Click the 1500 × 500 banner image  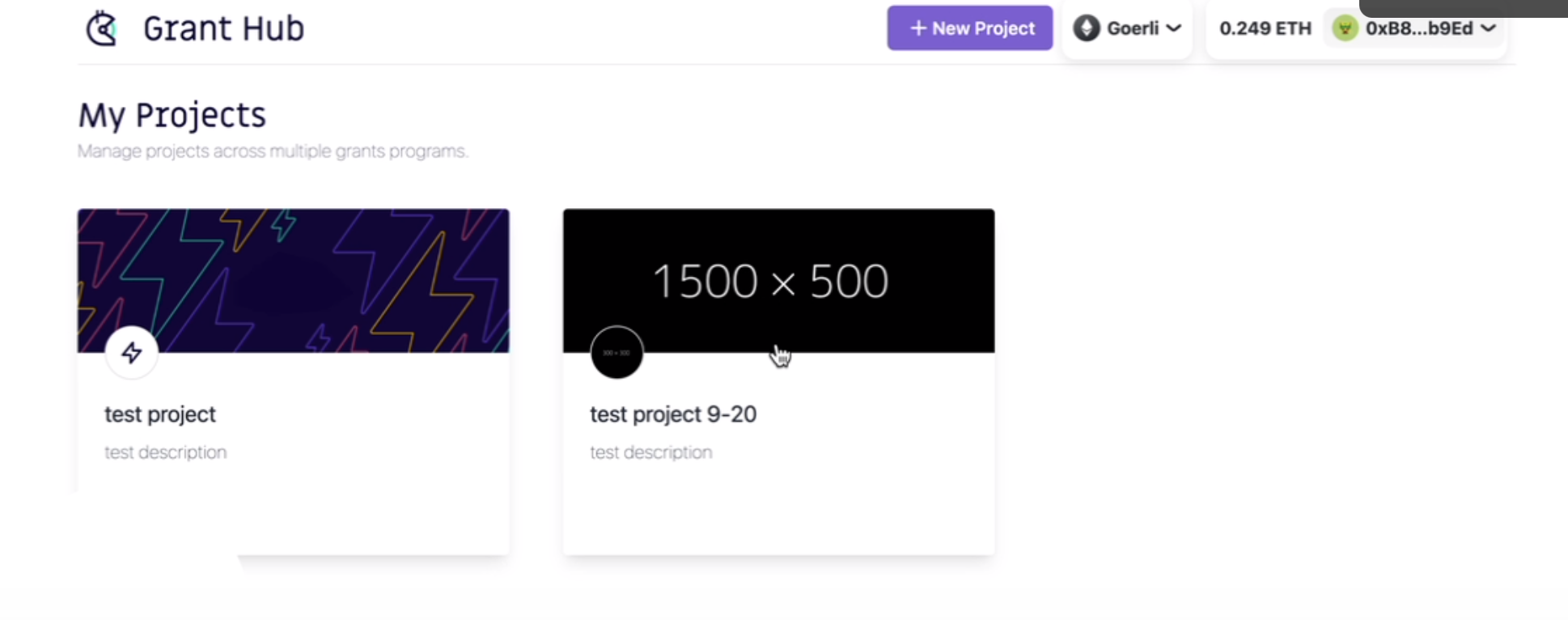click(778, 281)
